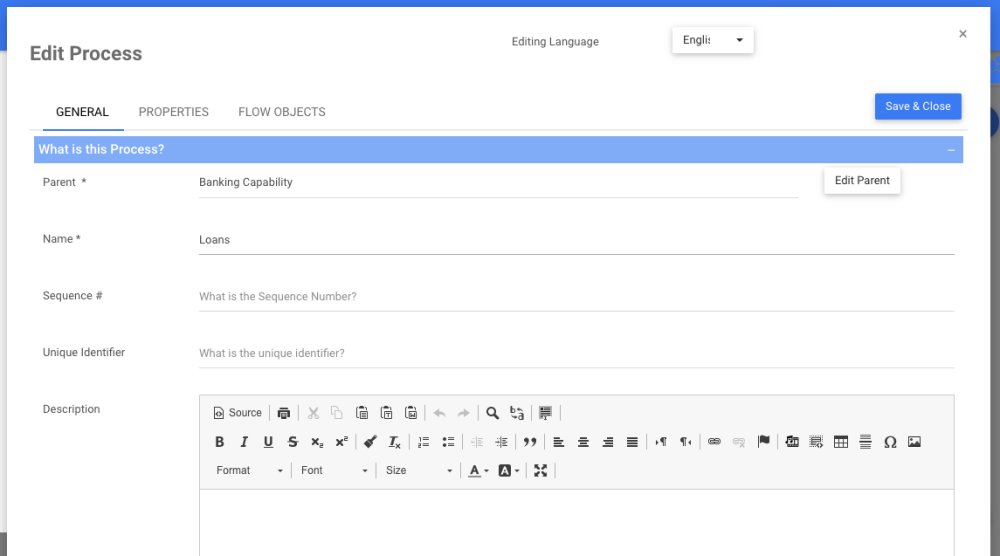Switch to the Flow Objects tab

point(282,112)
